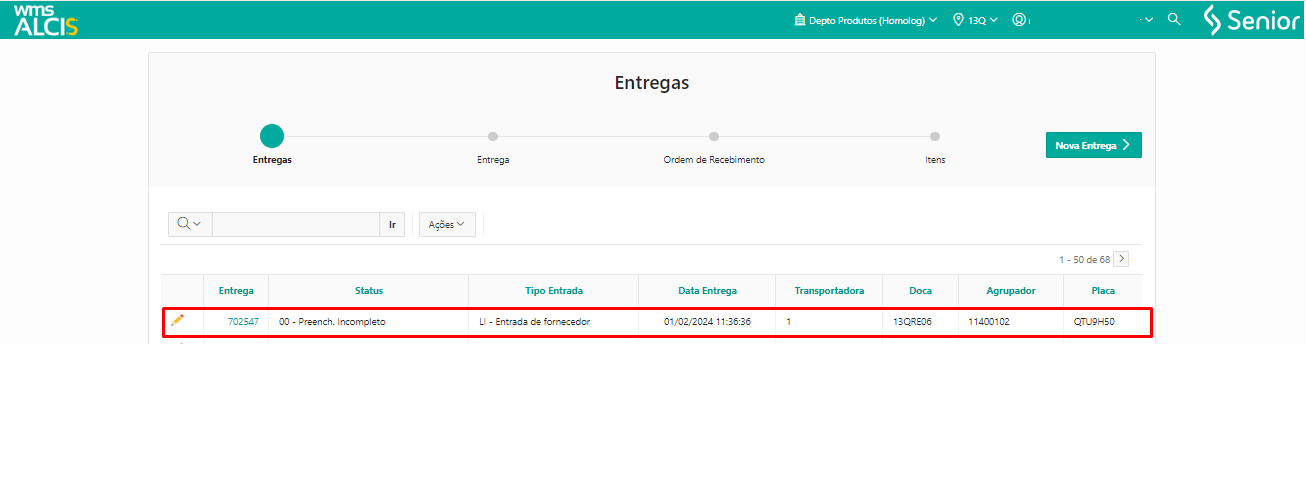Sort by Status column header
This screenshot has width=1306, height=482.
369,291
